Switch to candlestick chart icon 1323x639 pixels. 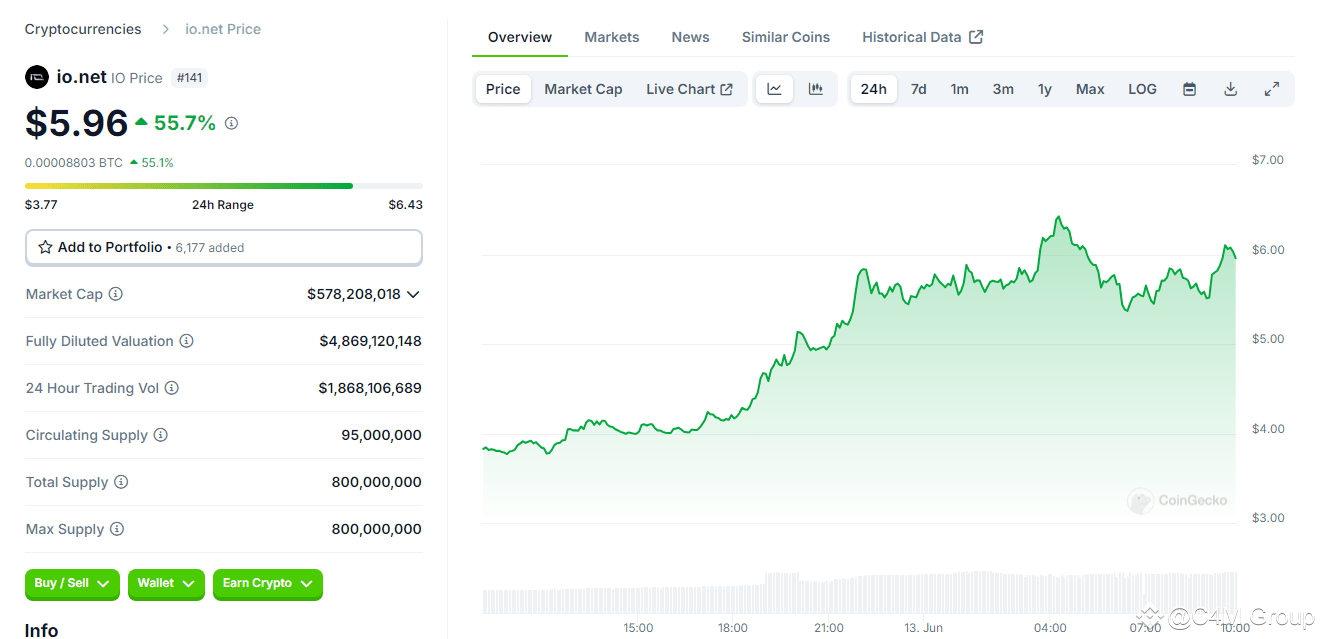tap(816, 89)
